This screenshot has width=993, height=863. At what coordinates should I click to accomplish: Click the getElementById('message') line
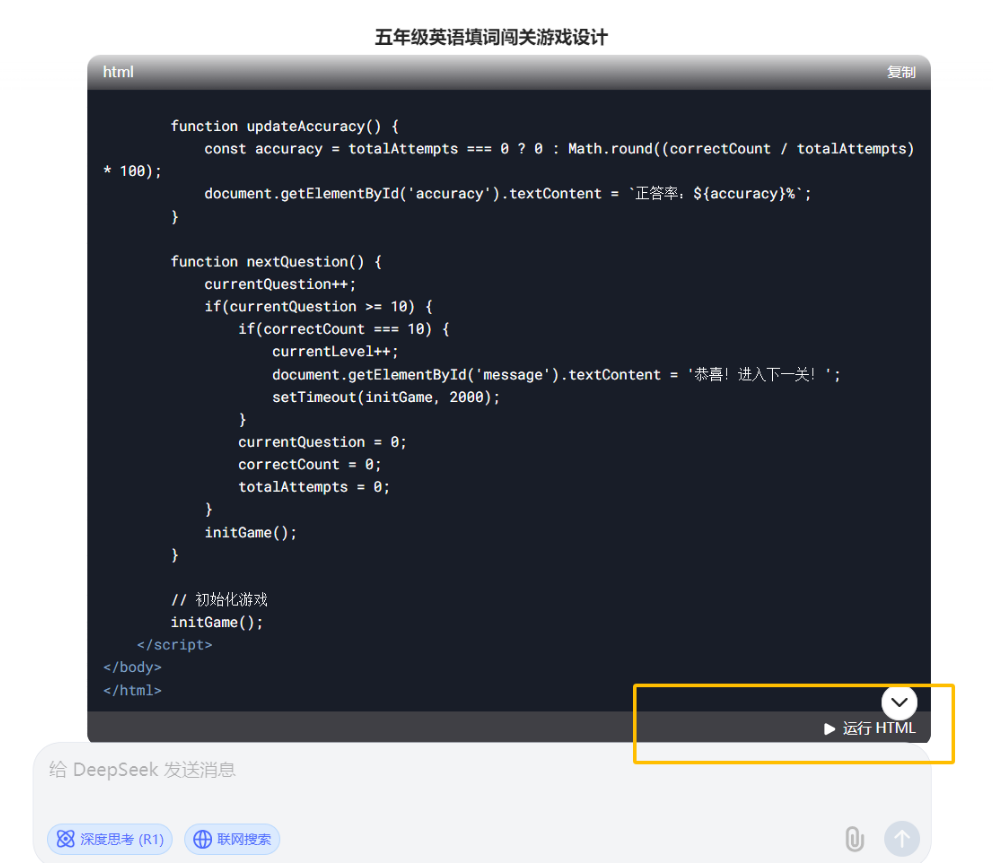(557, 375)
